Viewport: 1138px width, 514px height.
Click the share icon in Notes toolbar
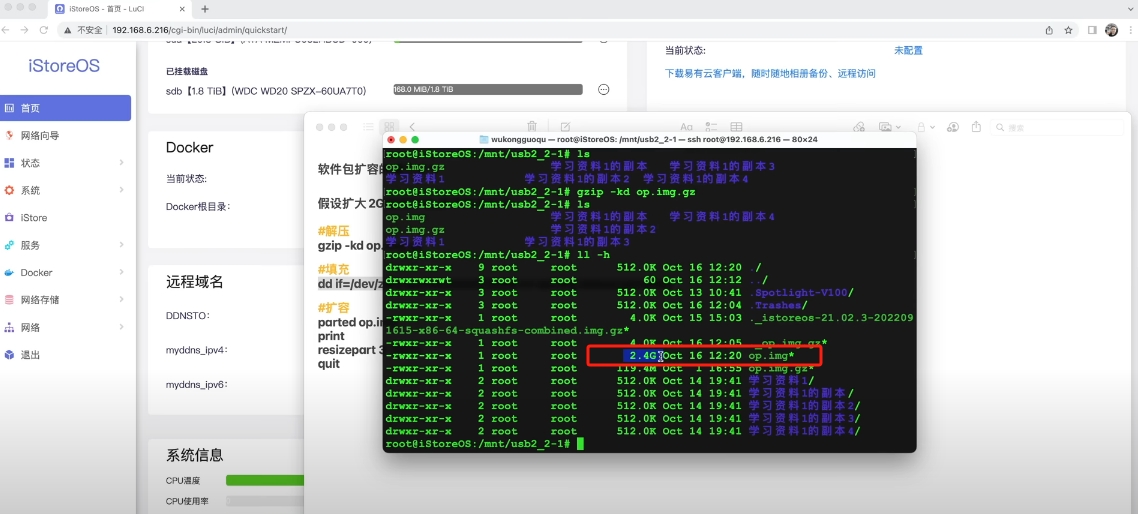pyautogui.click(x=976, y=126)
